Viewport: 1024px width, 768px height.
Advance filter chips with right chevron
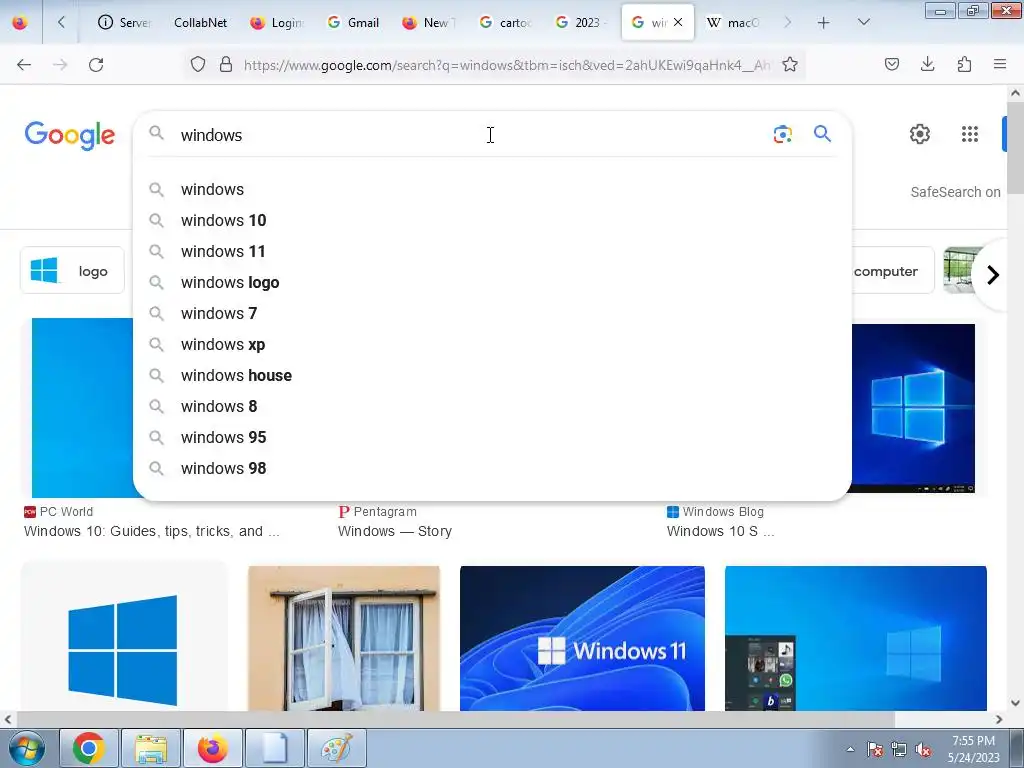[993, 275]
